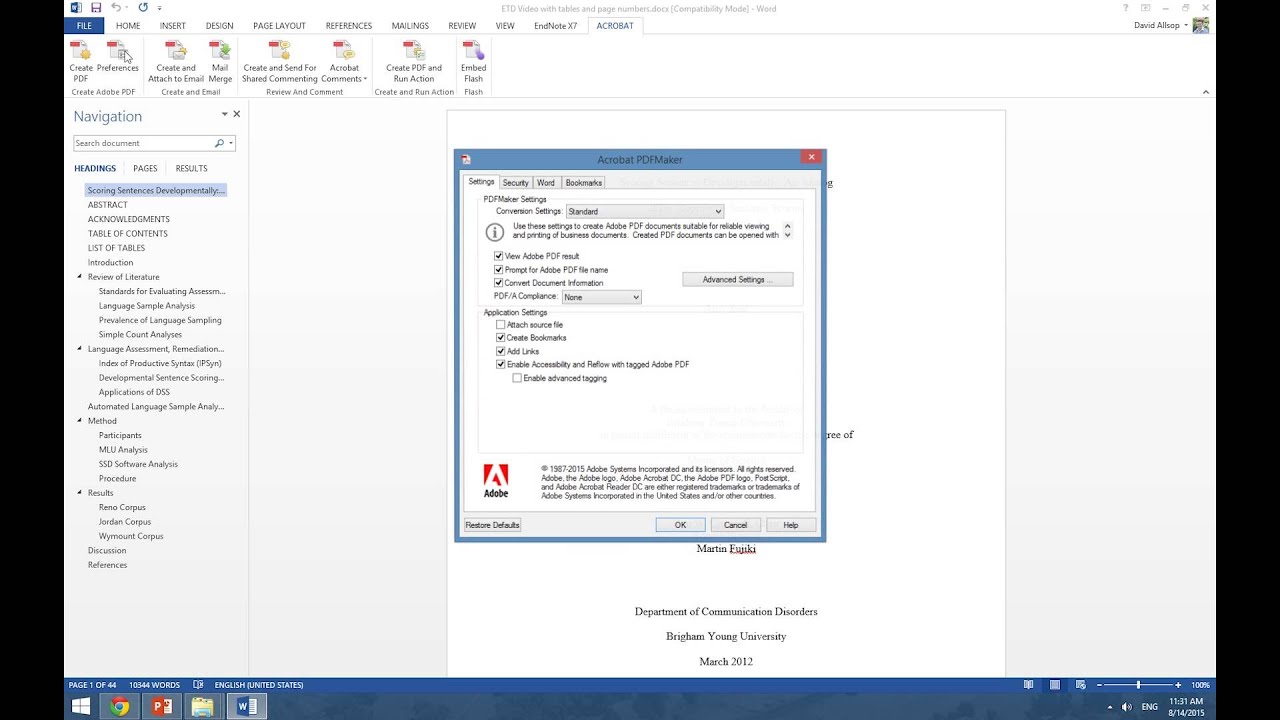This screenshot has height=720, width=1280.
Task: Uncheck Create Bookmarks option
Action: click(x=501, y=338)
